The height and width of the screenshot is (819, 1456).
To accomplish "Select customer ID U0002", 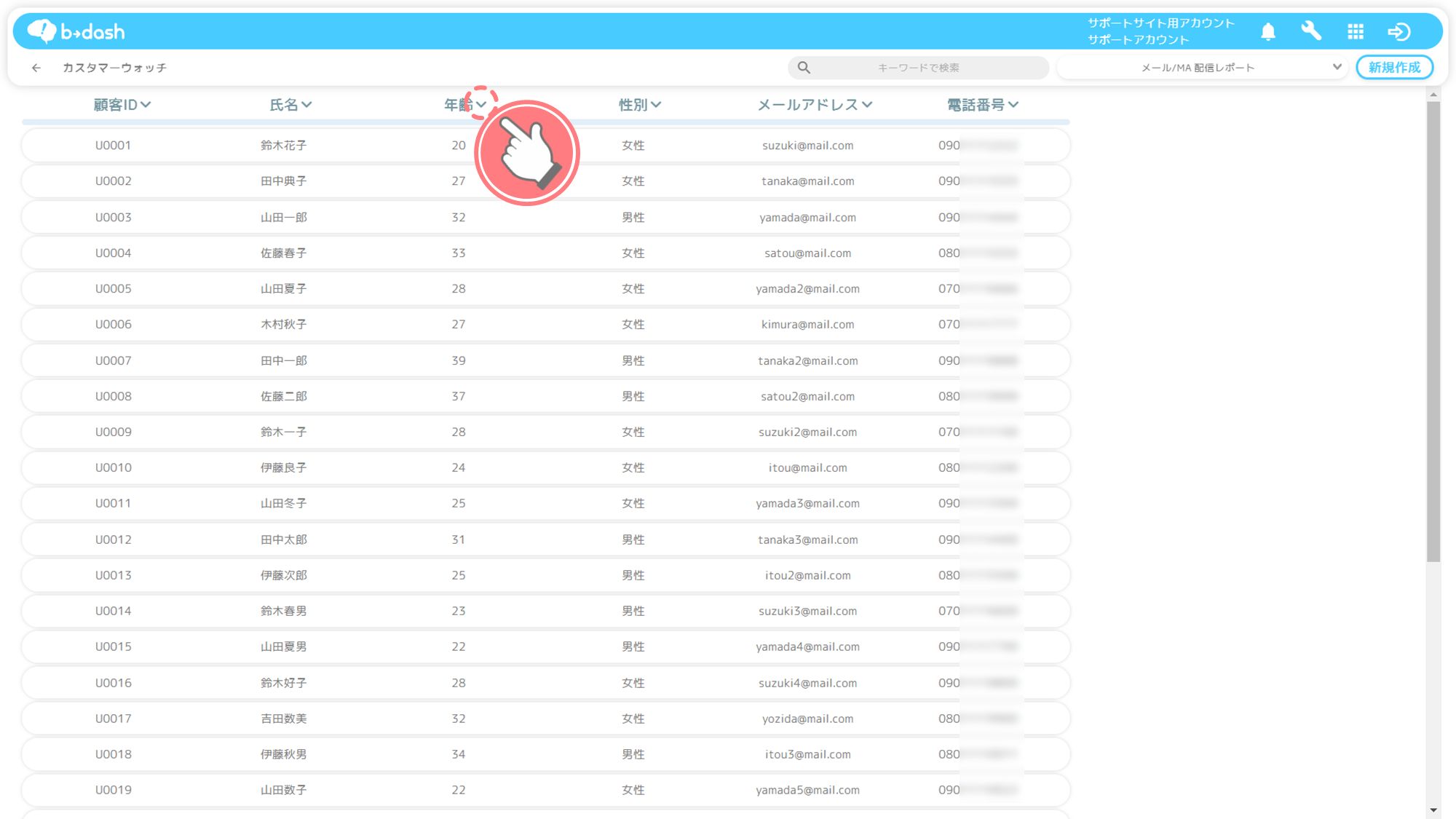I will [x=114, y=181].
